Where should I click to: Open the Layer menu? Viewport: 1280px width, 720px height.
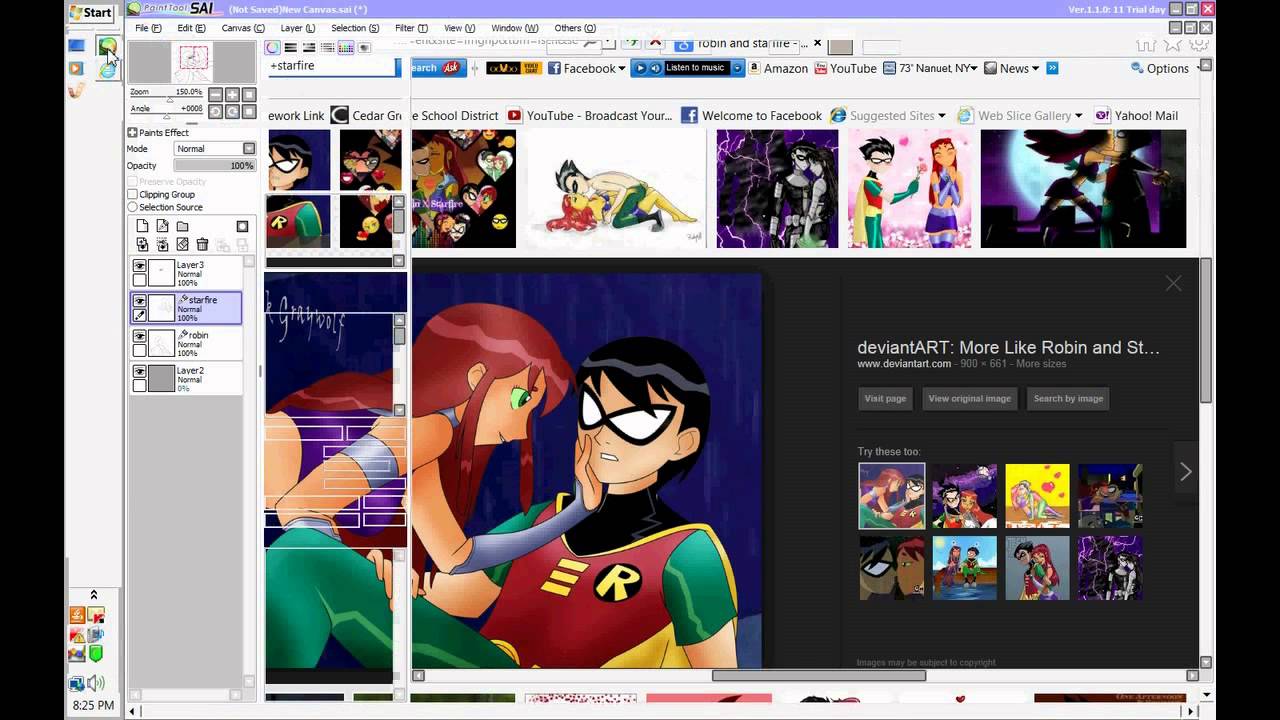297,28
